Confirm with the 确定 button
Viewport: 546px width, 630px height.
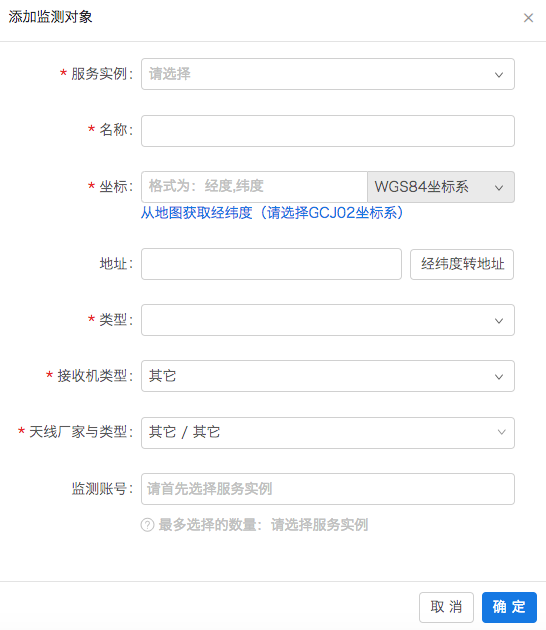tap(509, 607)
